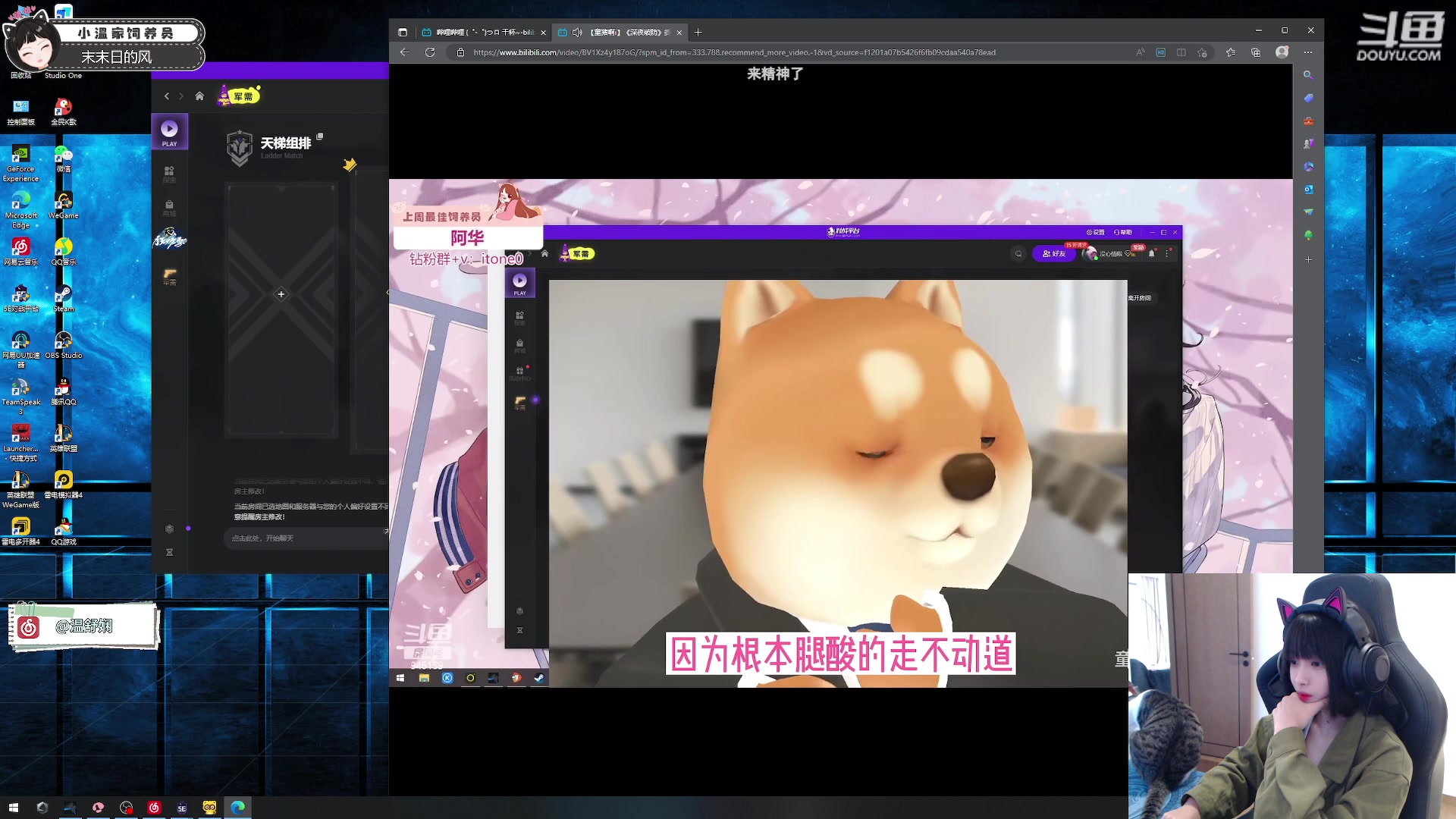
Task: Click the 好友 friends button in video
Action: (x=1054, y=254)
